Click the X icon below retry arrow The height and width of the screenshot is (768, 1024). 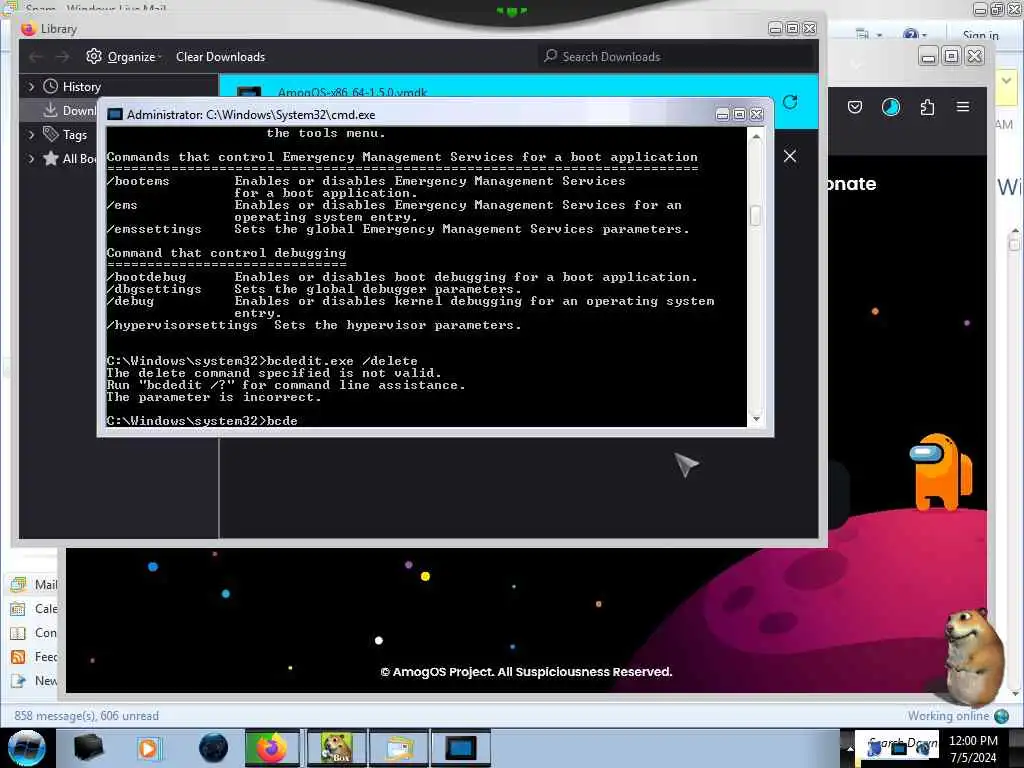click(x=790, y=156)
